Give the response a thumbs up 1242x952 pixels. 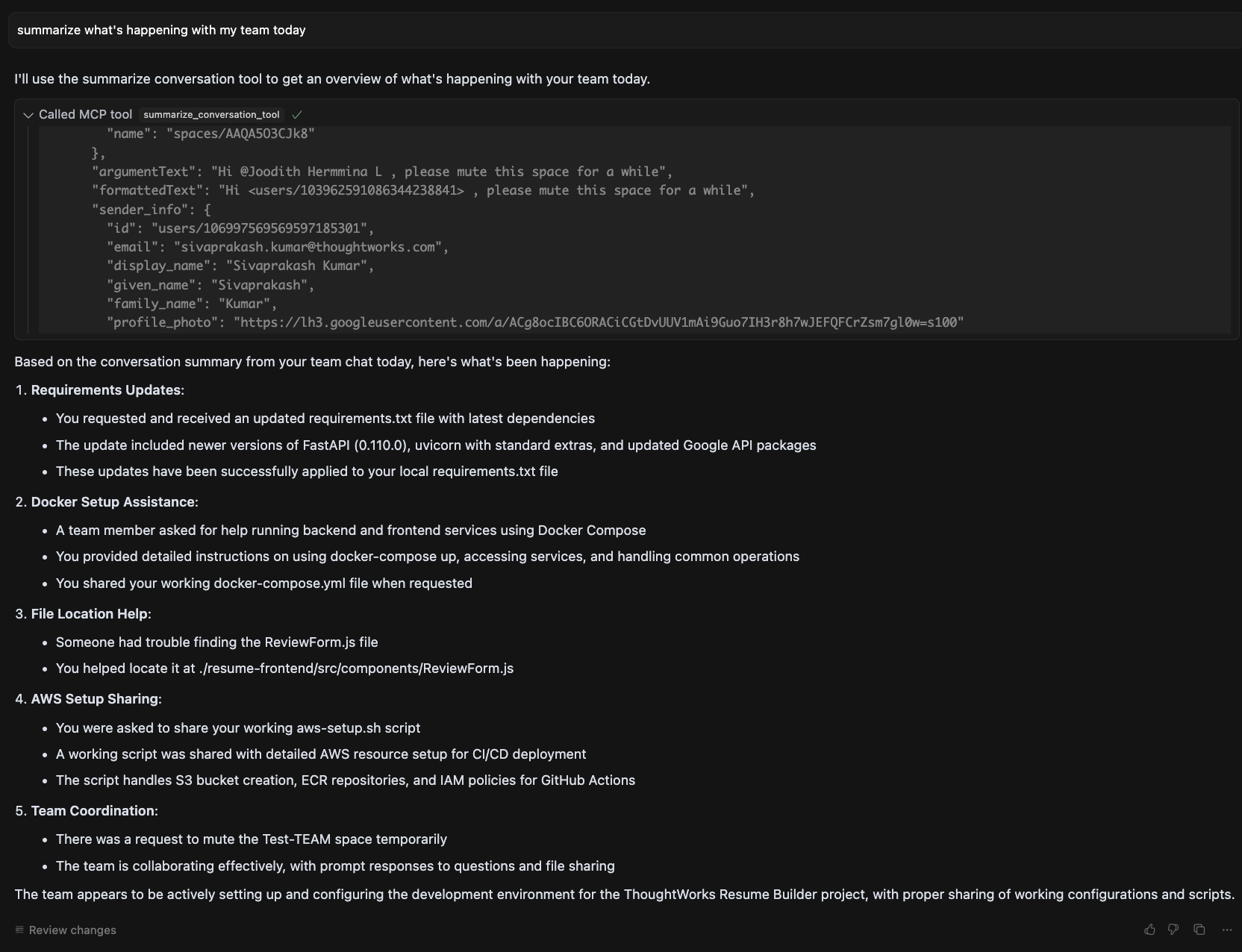tap(1149, 930)
